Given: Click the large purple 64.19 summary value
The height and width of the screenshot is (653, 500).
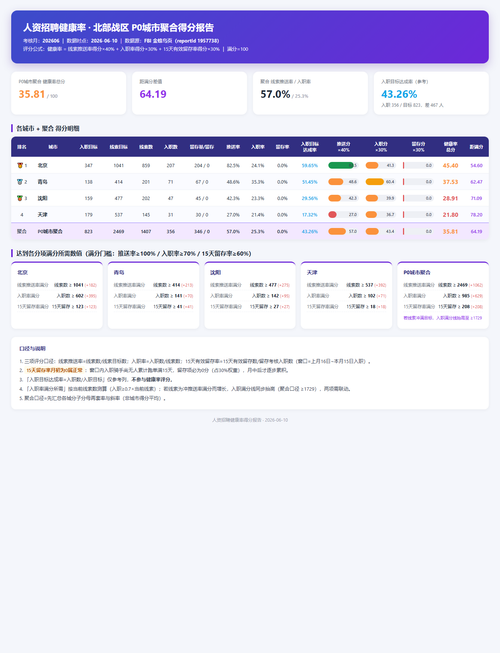Looking at the screenshot, I should coord(153,94).
